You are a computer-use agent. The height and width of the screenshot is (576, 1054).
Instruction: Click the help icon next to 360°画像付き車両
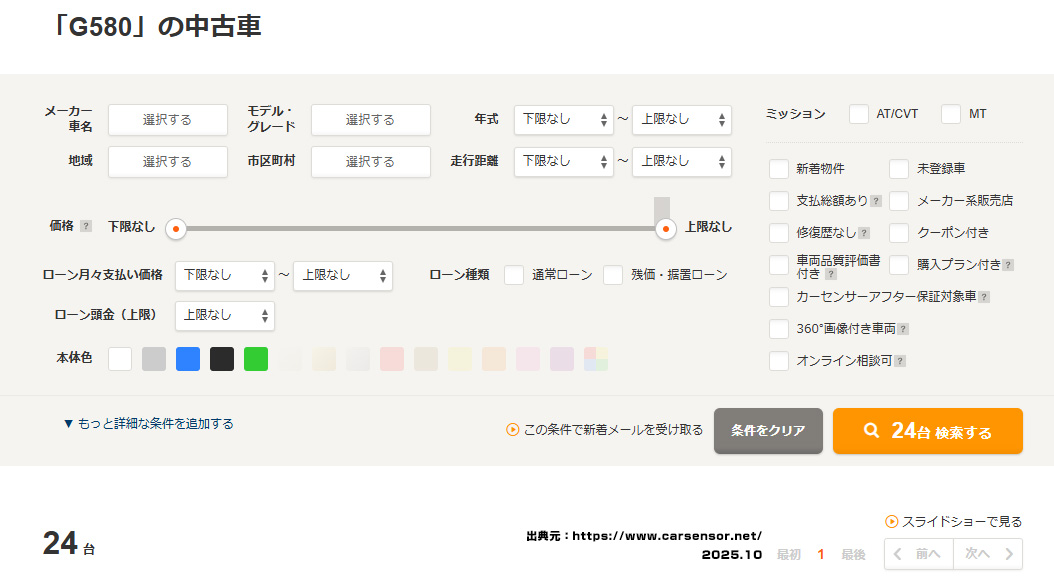[903, 329]
